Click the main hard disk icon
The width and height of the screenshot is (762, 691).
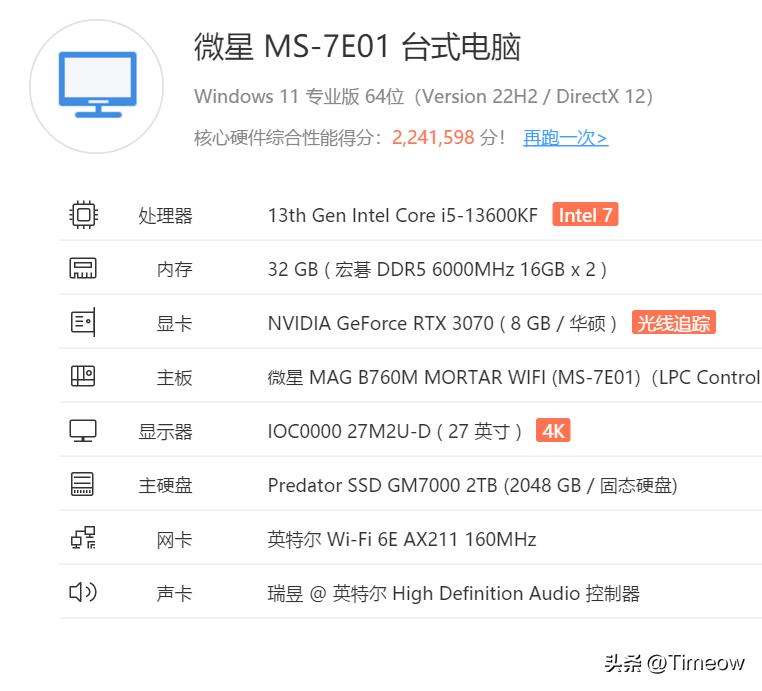pos(82,484)
